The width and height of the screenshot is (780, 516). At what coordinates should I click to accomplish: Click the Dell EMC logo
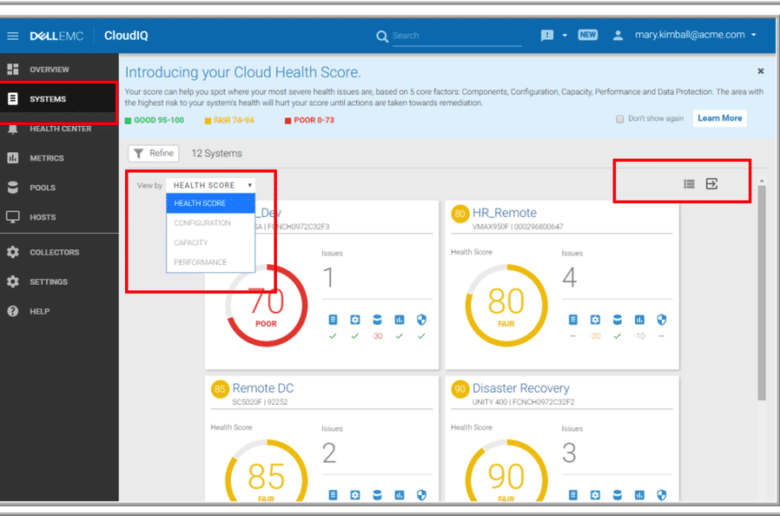click(x=56, y=36)
